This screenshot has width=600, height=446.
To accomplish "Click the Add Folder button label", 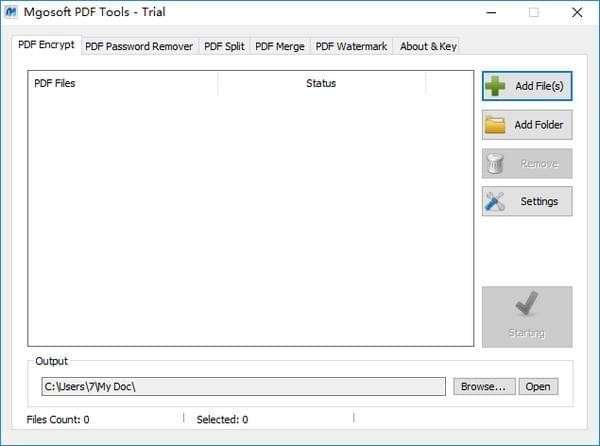I will pos(538,125).
